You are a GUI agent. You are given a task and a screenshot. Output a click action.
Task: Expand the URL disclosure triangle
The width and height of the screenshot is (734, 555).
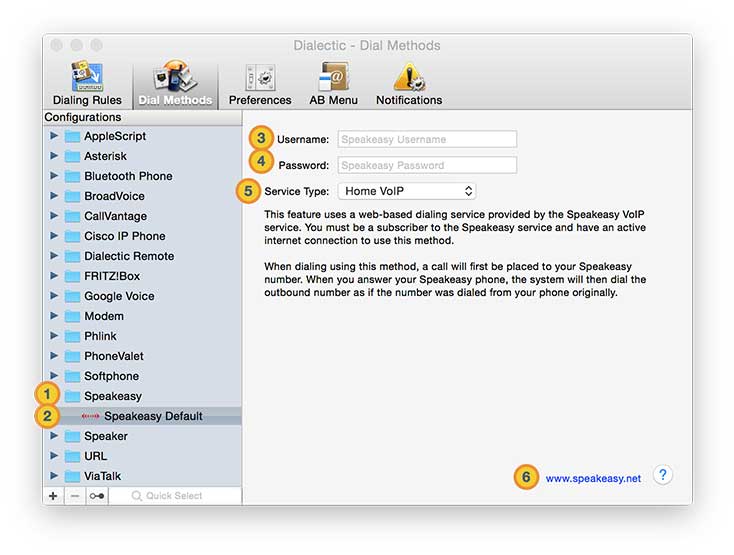pyautogui.click(x=54, y=456)
